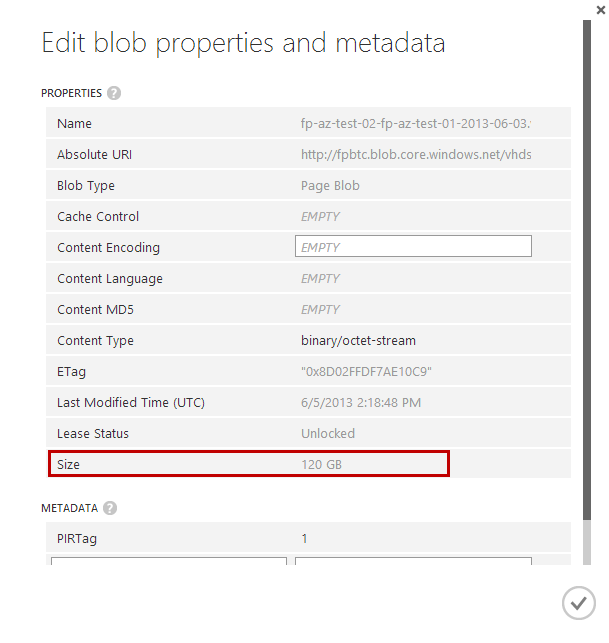Click the Content Encoding input field
Screen dimensions: 609x643
pos(413,247)
